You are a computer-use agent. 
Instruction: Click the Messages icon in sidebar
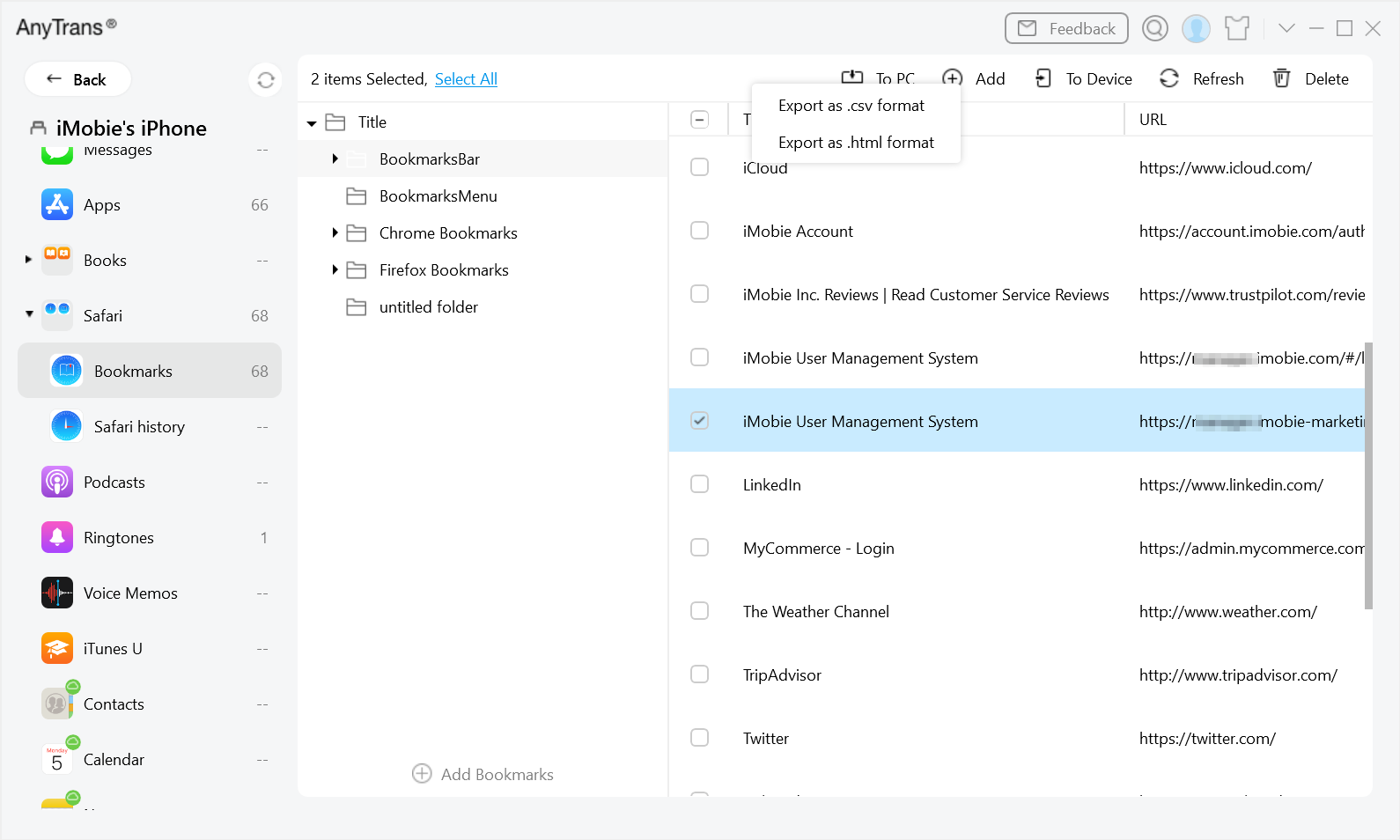(x=57, y=156)
